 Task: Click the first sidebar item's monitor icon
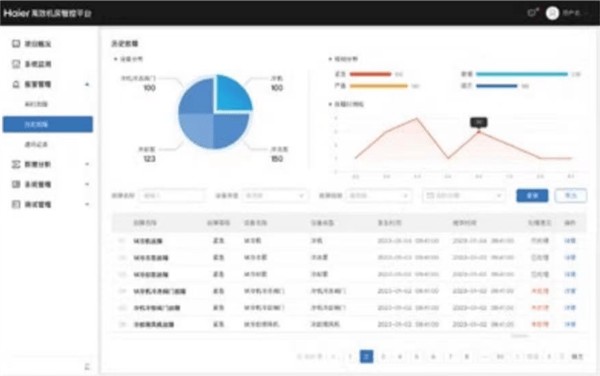[x=16, y=44]
